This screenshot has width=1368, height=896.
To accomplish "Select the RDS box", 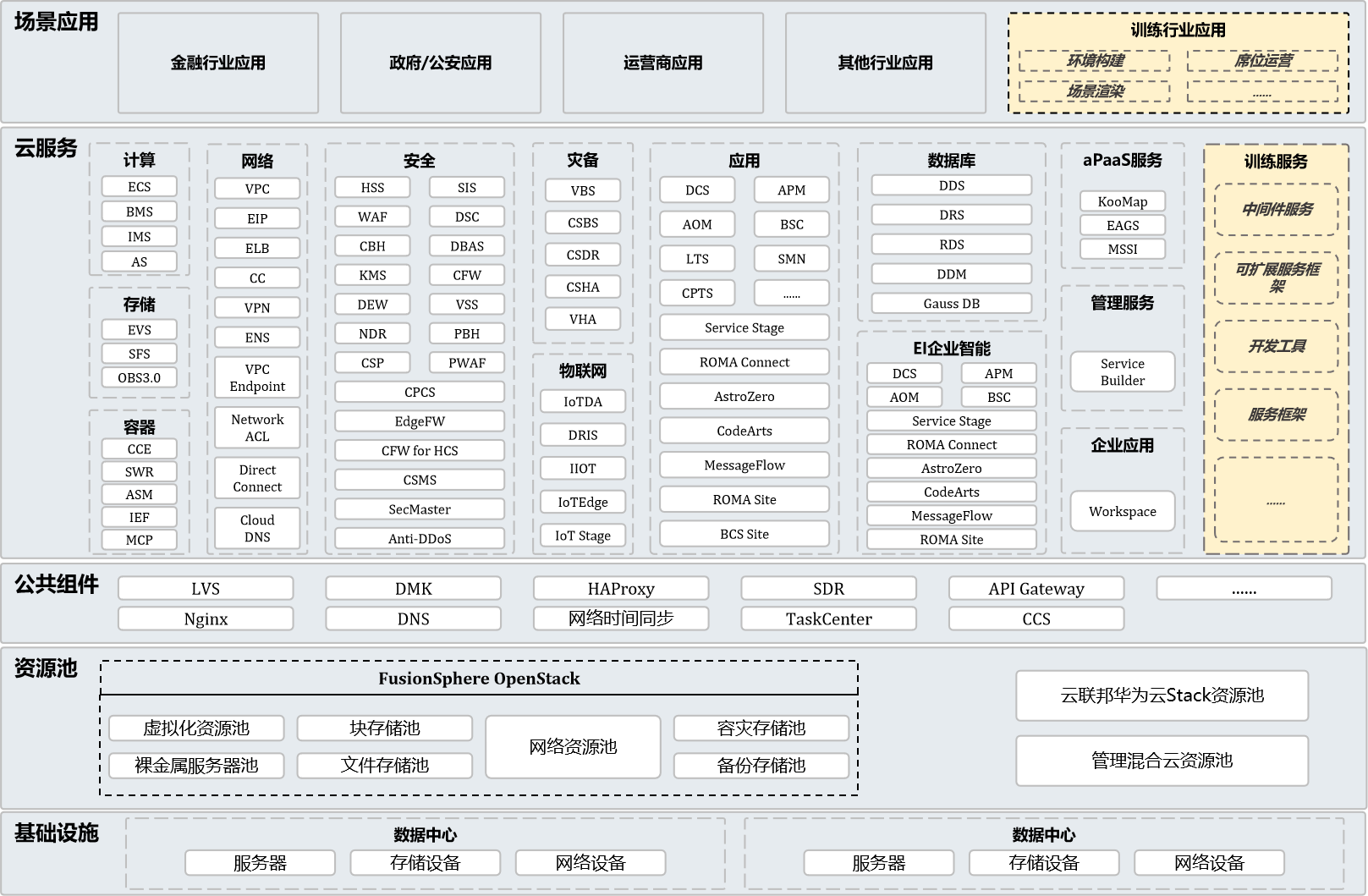I will (952, 245).
